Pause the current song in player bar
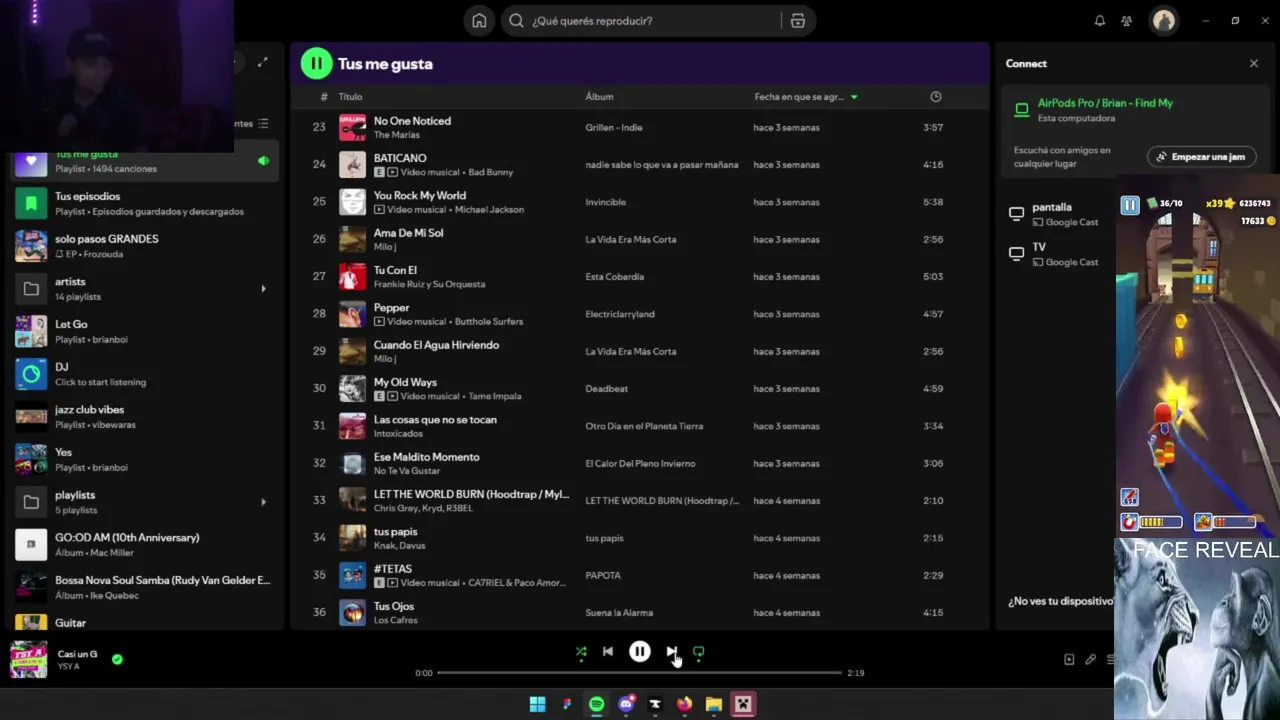The height and width of the screenshot is (720, 1280). coord(640,652)
